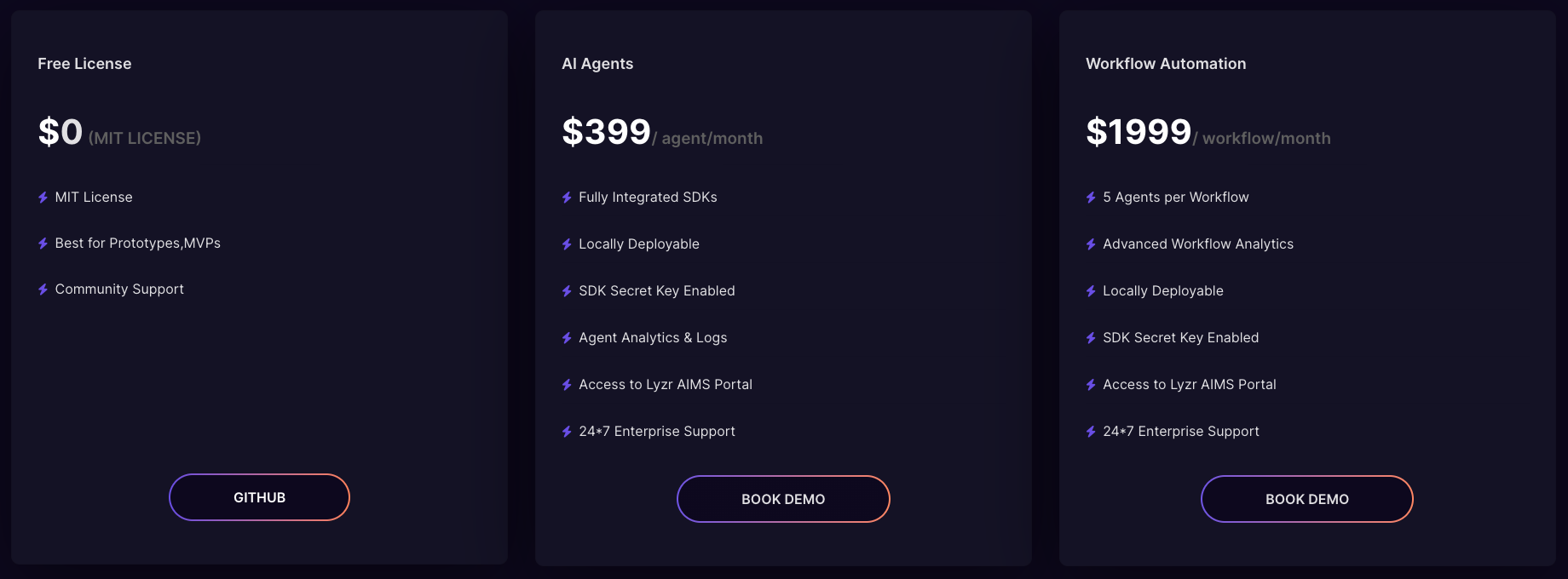This screenshot has height=579, width=1568.
Task: Click the GITHUB button in Free License
Action: tap(259, 497)
